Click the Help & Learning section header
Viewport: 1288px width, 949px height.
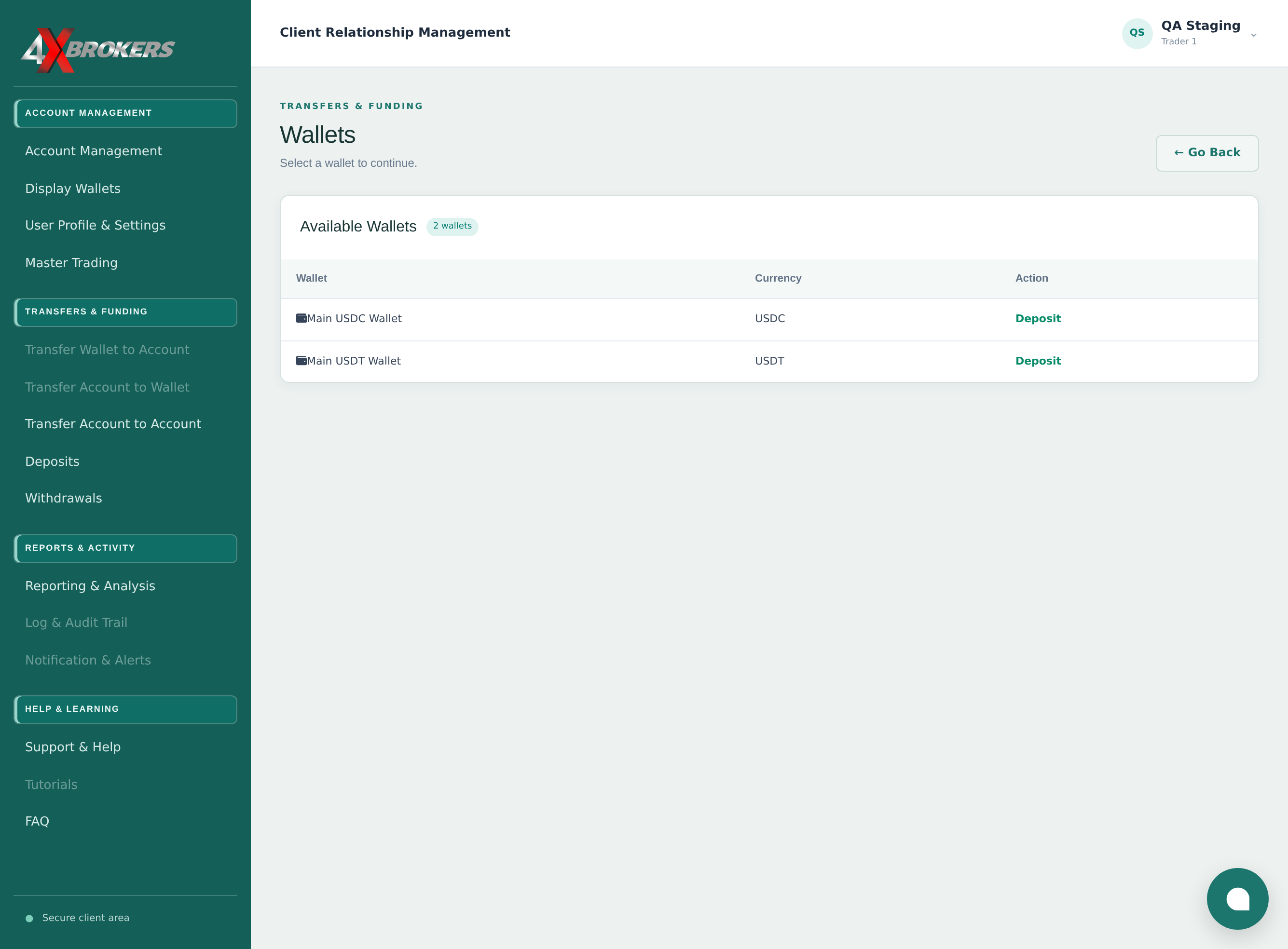pos(125,709)
